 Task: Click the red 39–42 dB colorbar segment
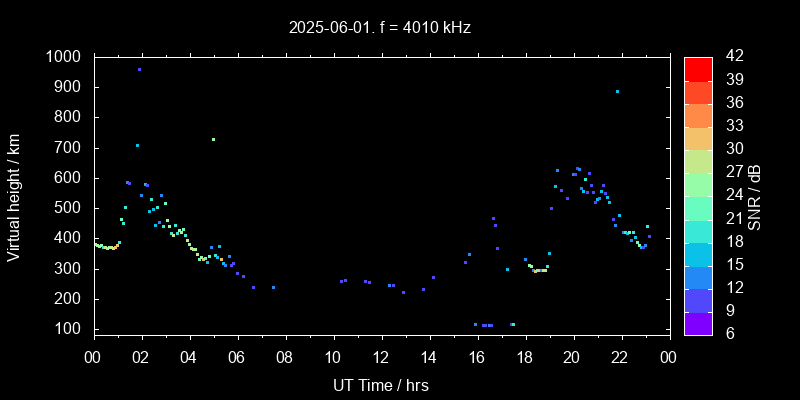point(698,68)
